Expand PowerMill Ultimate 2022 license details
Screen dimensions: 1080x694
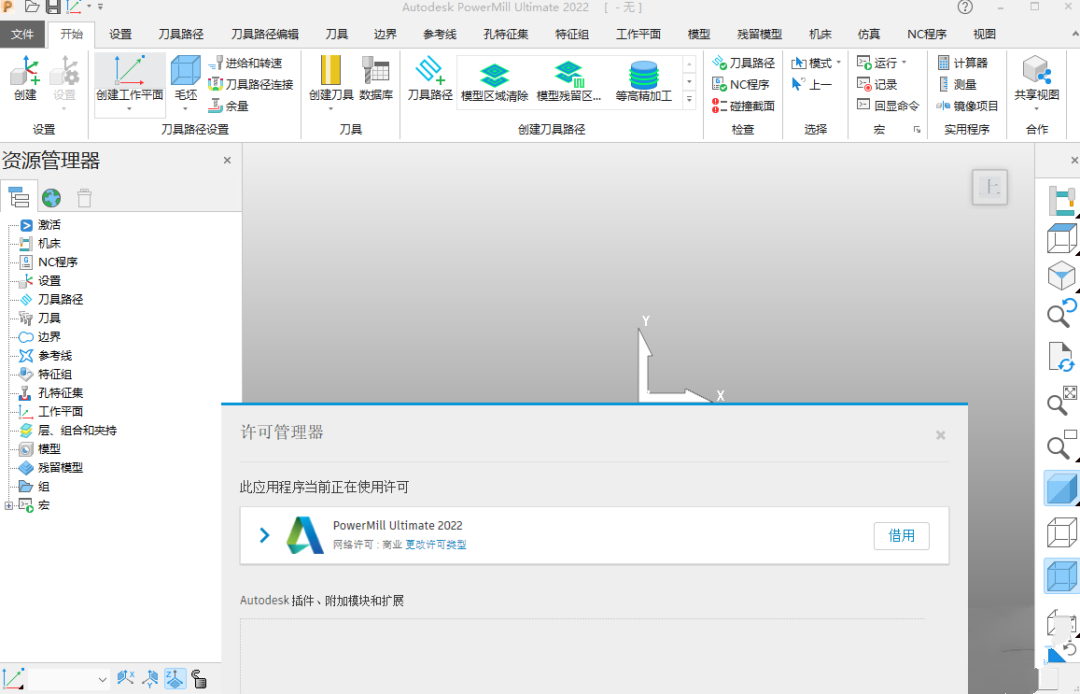[x=264, y=535]
